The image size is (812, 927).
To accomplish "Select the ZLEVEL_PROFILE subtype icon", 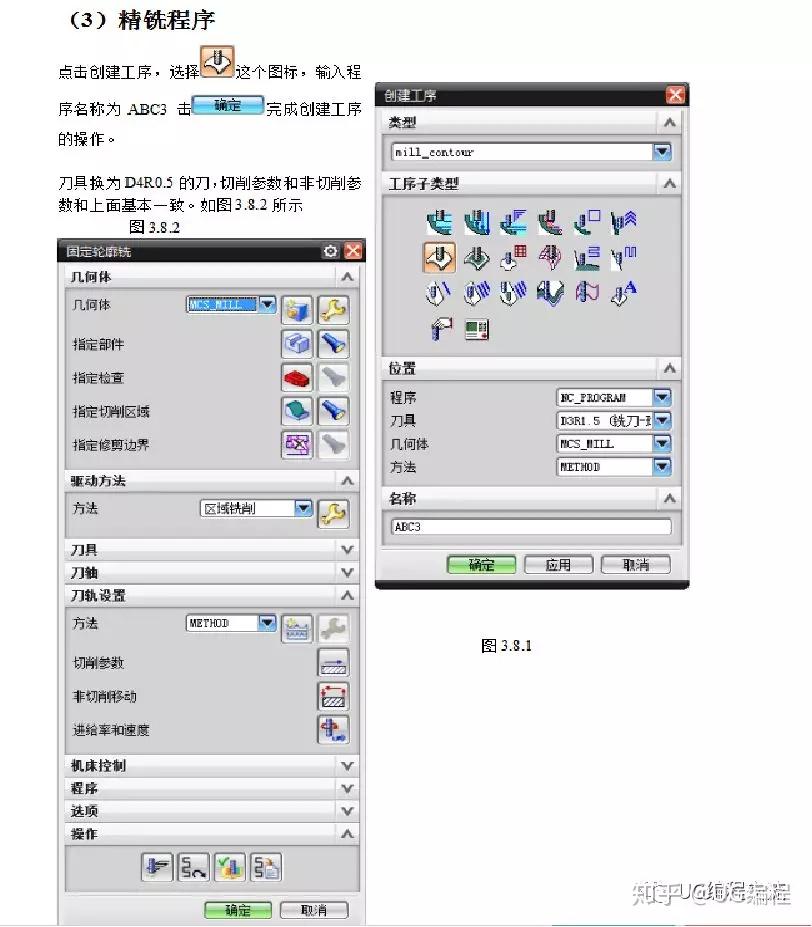I will [x=587, y=222].
